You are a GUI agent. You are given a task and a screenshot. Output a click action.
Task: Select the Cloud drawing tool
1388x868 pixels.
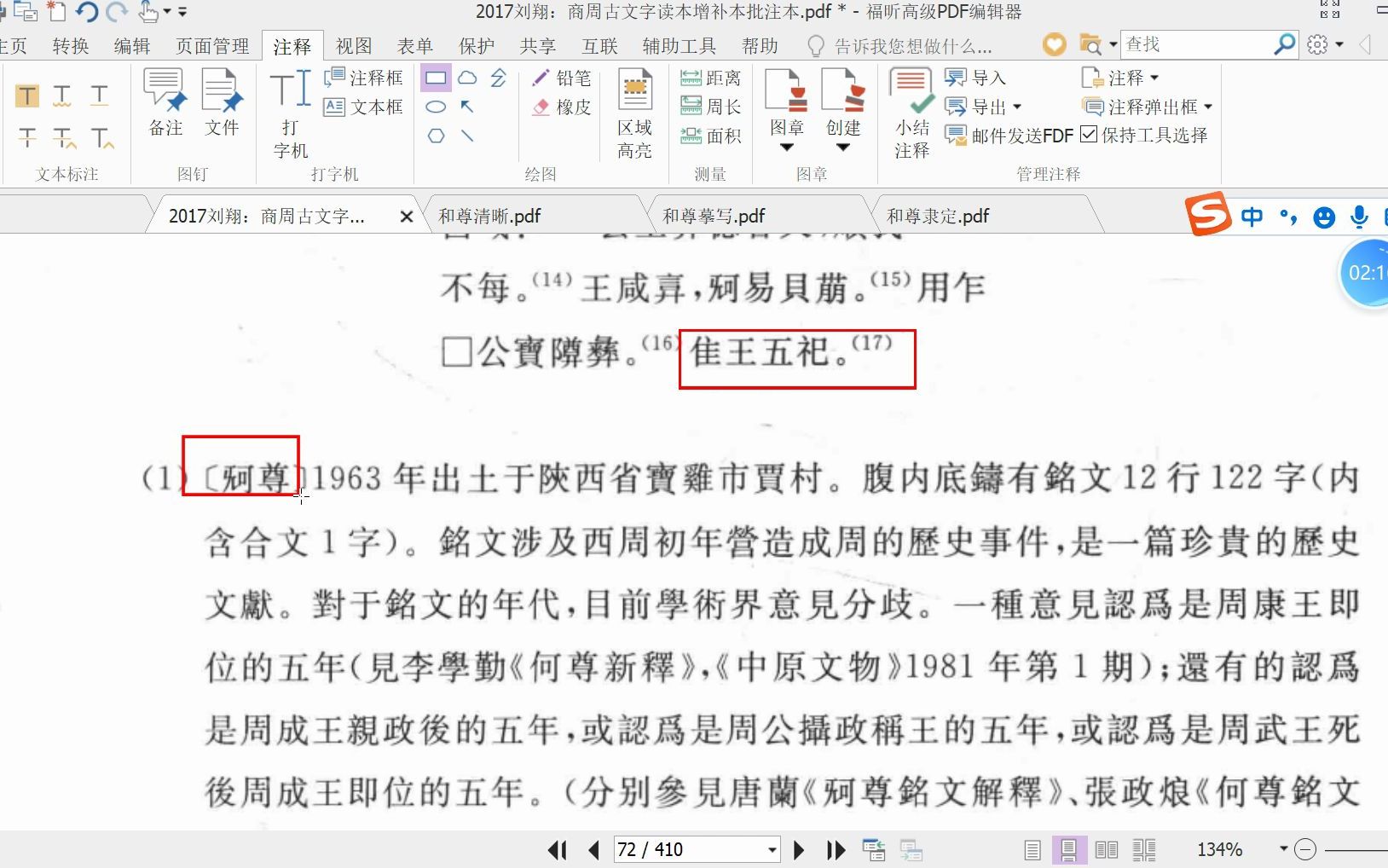pos(467,79)
